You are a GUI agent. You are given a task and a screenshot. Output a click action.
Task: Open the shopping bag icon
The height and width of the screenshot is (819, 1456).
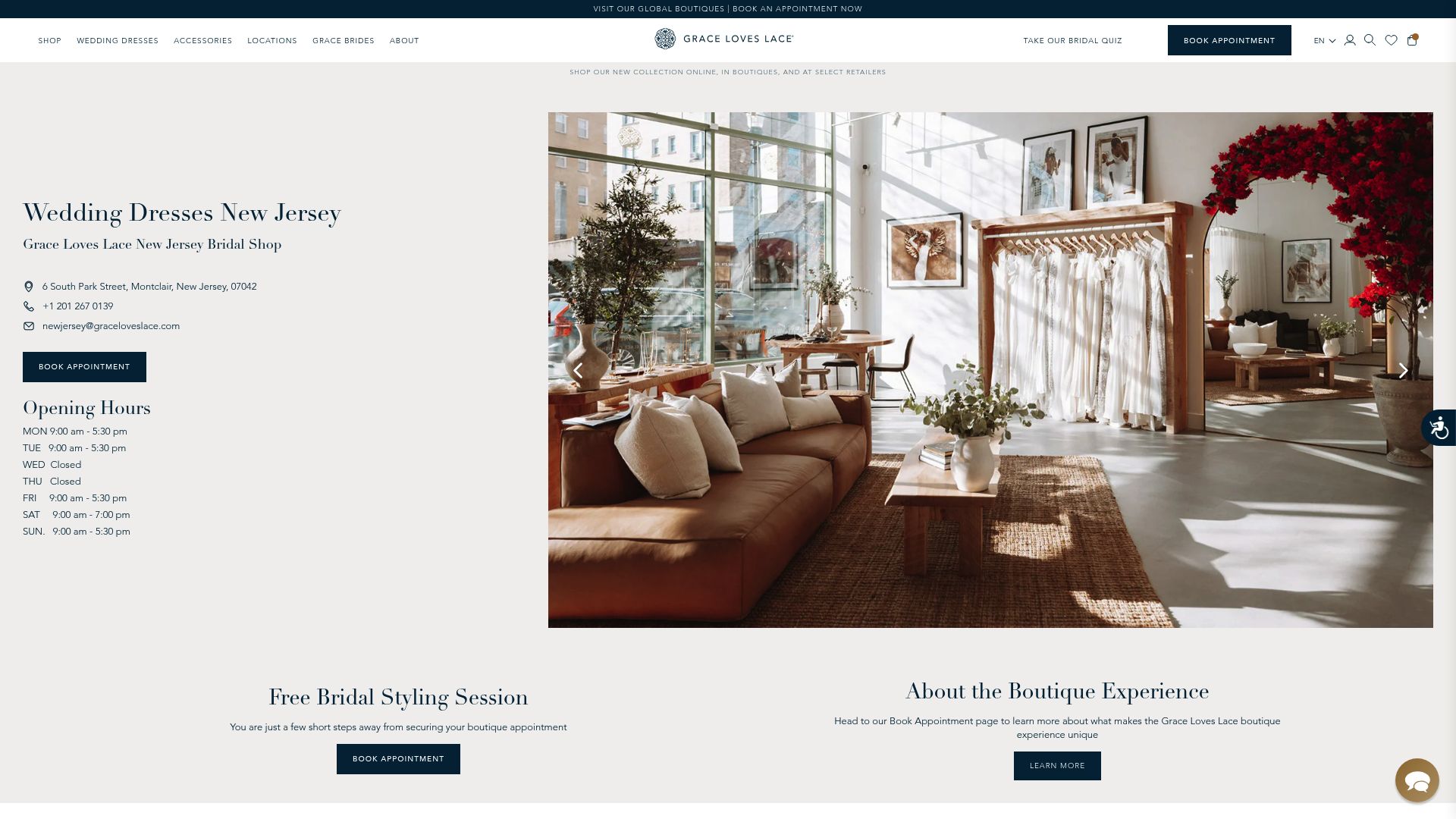tap(1412, 40)
